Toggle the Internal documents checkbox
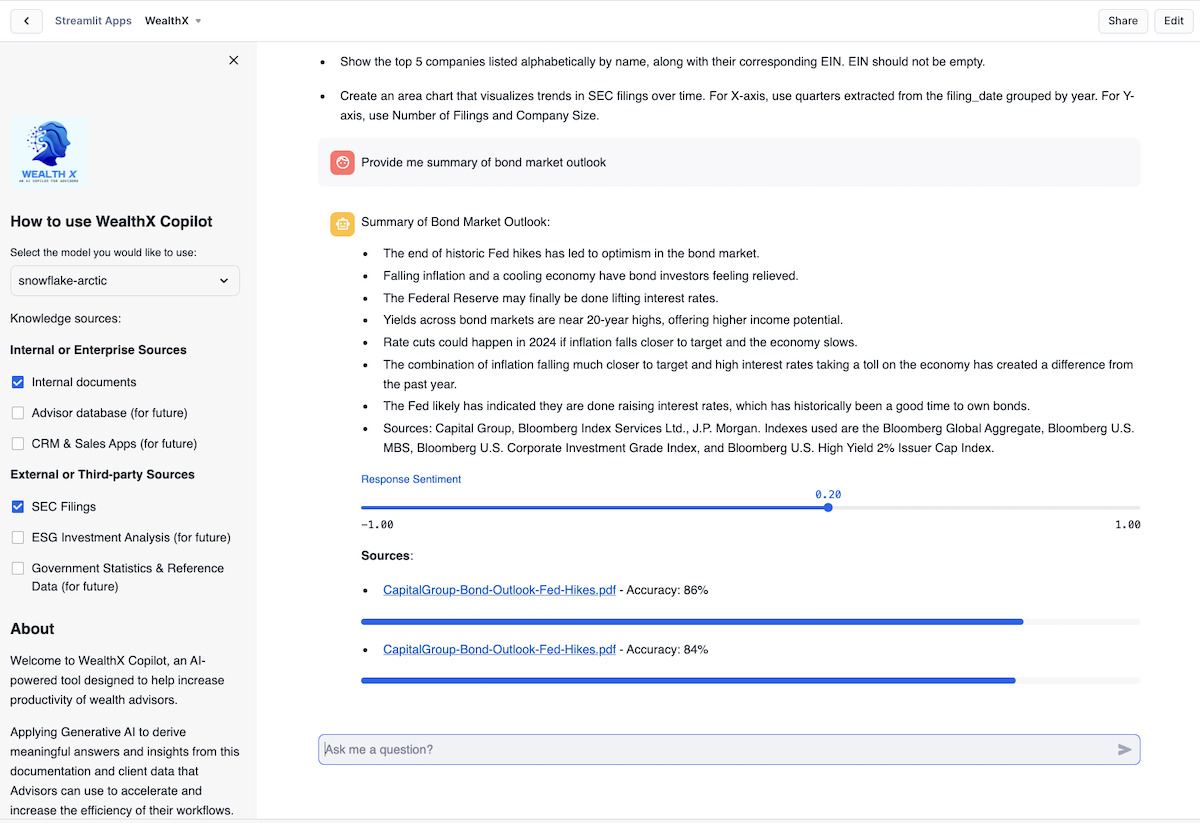Viewport: 1200px width, 823px height. coord(18,382)
